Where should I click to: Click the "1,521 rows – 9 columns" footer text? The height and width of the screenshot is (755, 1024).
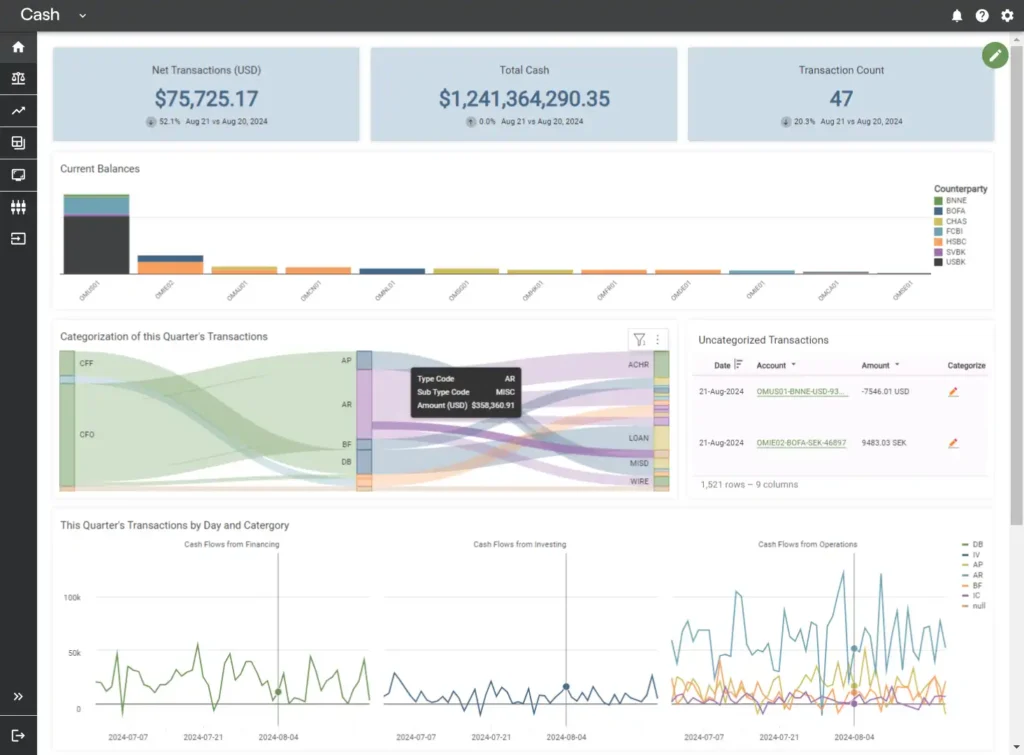(749, 485)
